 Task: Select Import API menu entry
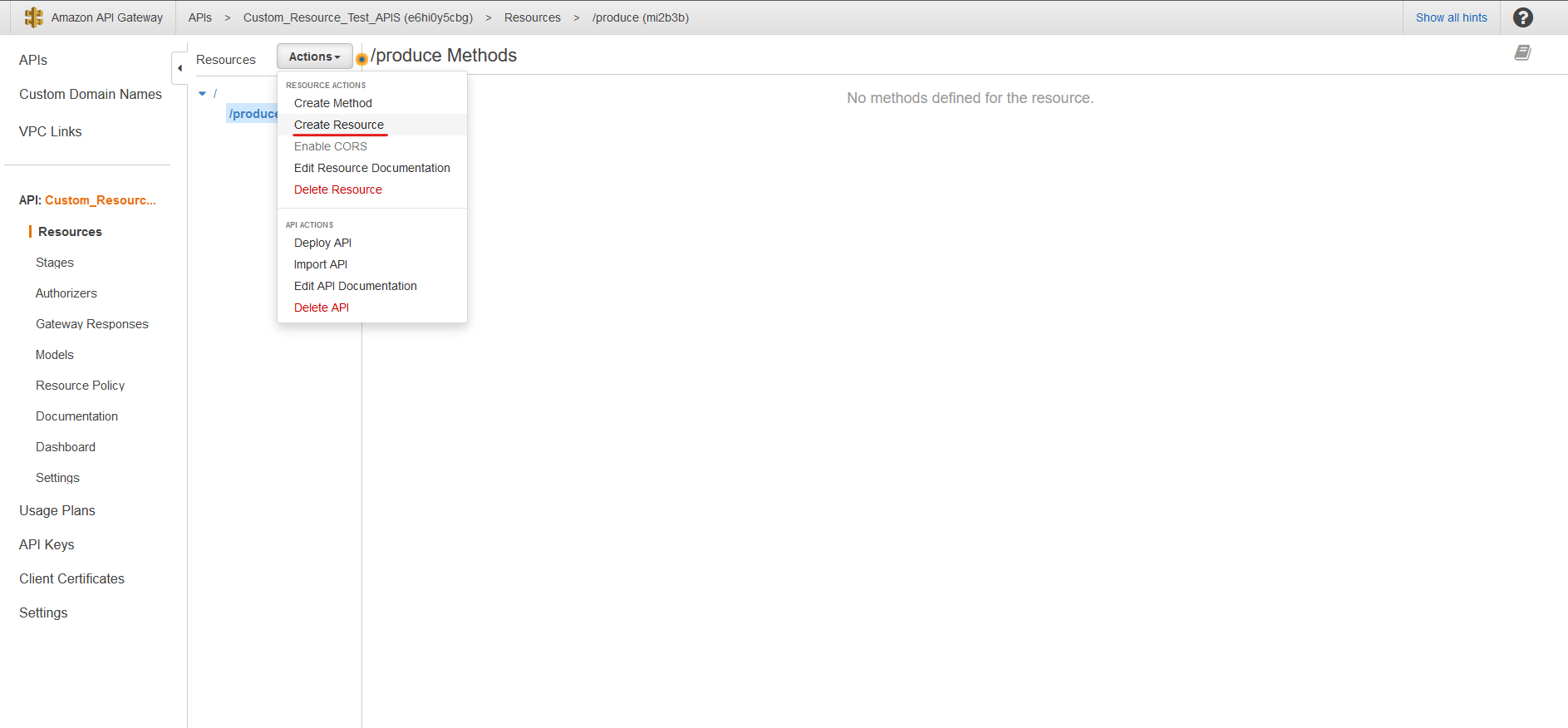point(371,264)
